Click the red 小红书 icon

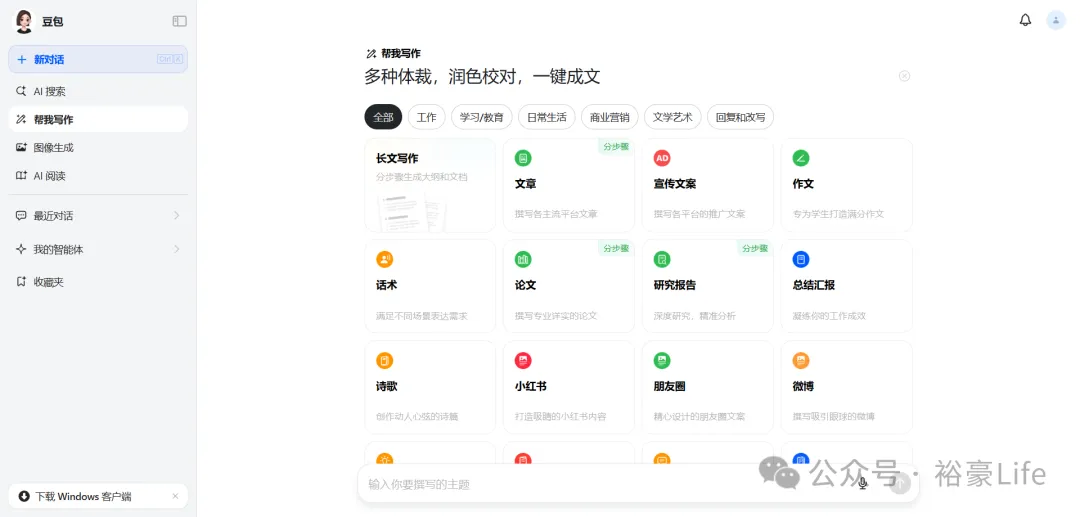click(x=523, y=360)
